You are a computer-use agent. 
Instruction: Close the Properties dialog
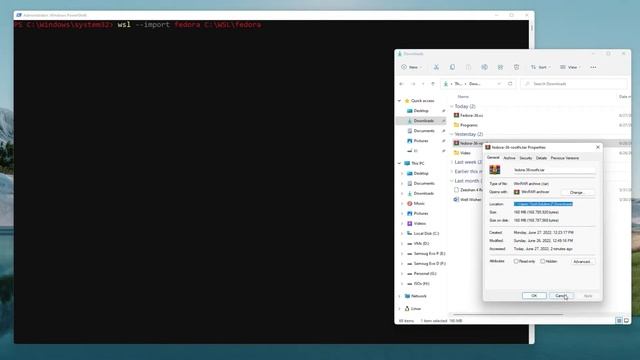coord(598,147)
